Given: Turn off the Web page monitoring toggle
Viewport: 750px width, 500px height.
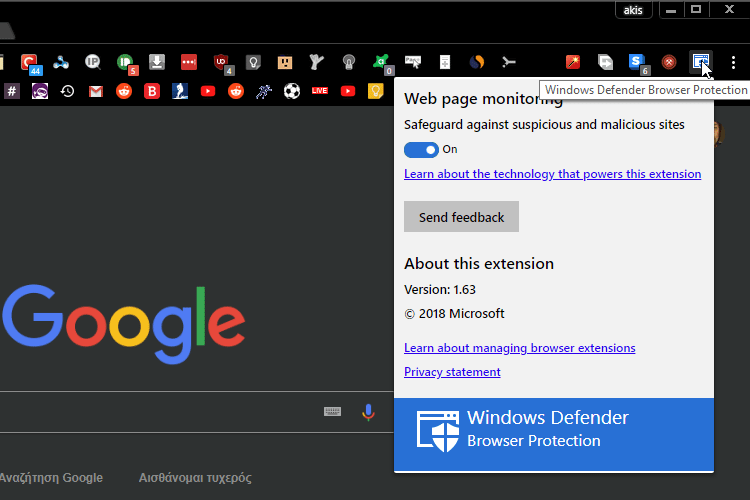Looking at the screenshot, I should pos(421,150).
